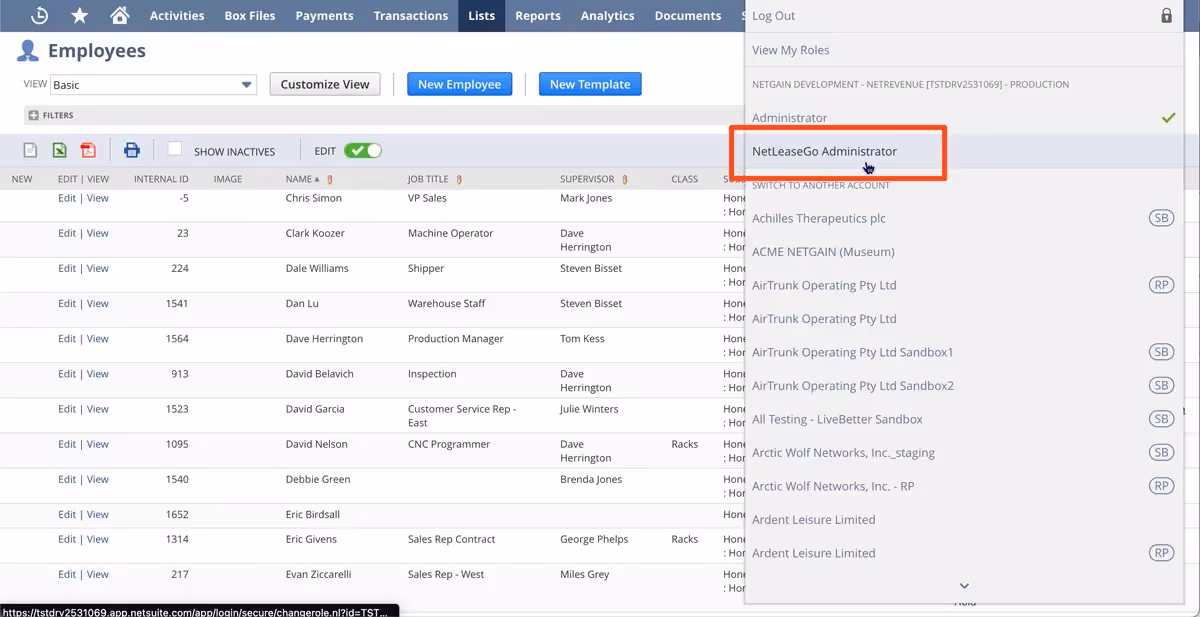
Task: Switch to the Lists tab
Action: coord(481,15)
